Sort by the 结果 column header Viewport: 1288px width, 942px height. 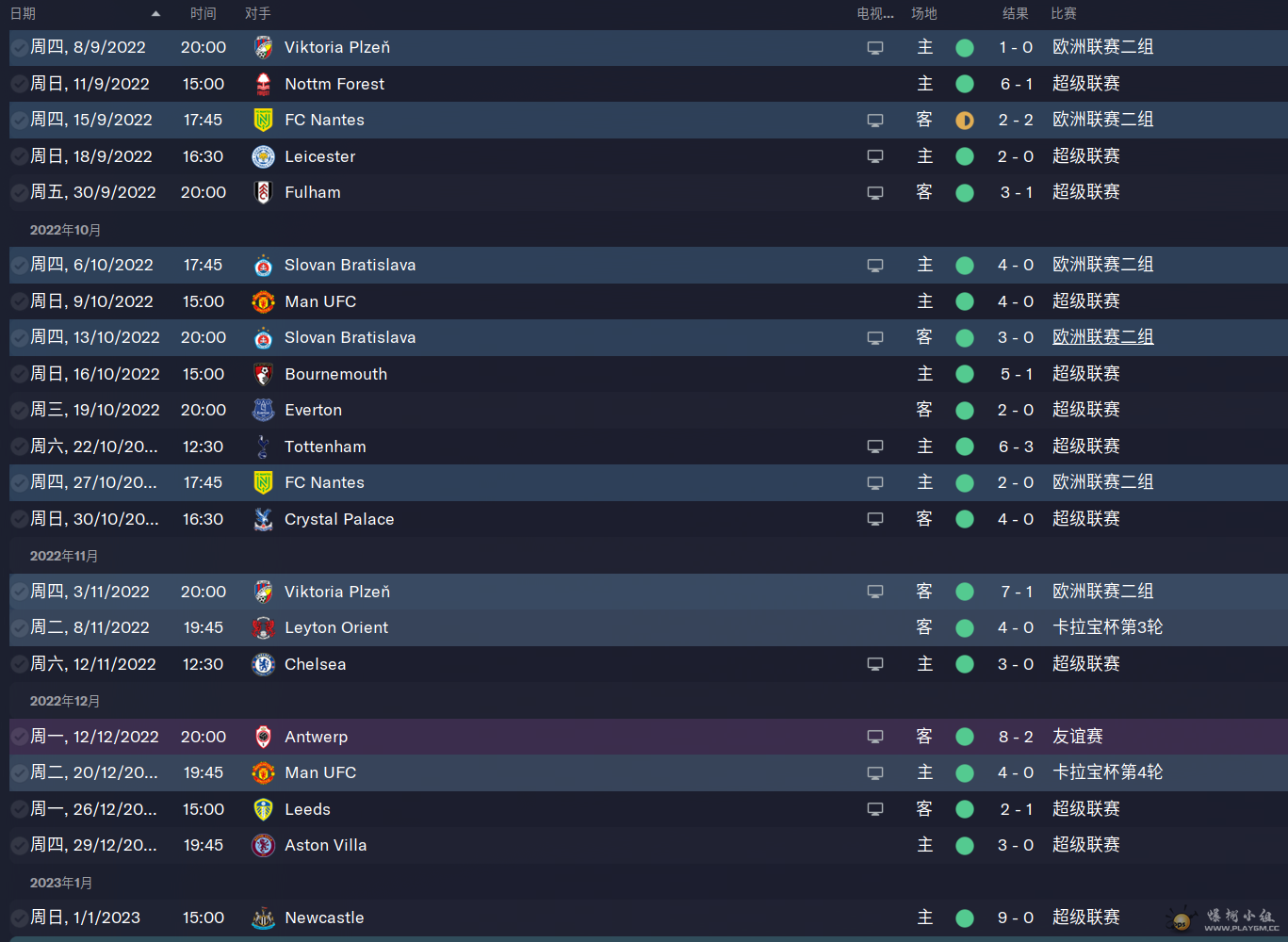1015,14
